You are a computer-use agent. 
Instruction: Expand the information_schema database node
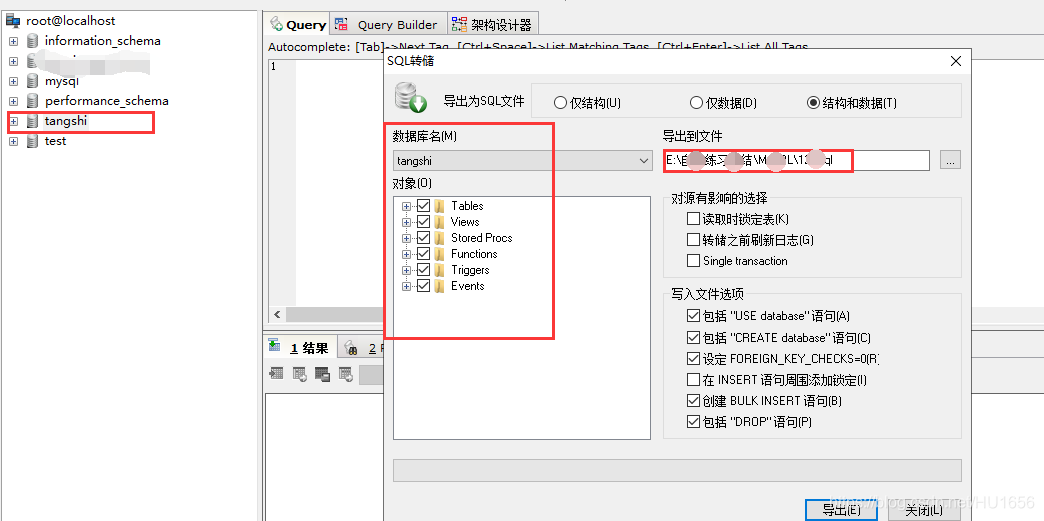(x=13, y=41)
